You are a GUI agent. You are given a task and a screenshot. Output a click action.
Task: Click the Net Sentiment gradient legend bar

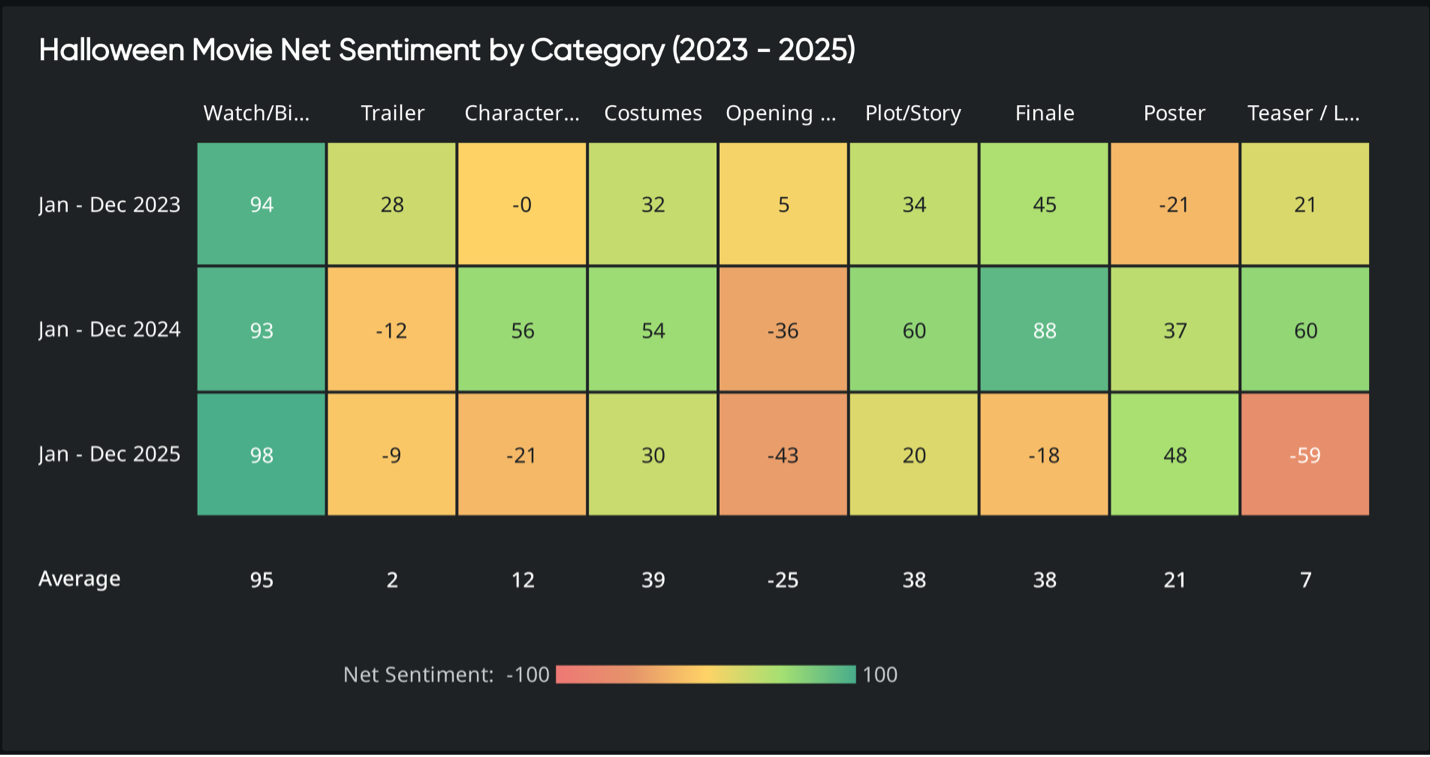click(706, 675)
